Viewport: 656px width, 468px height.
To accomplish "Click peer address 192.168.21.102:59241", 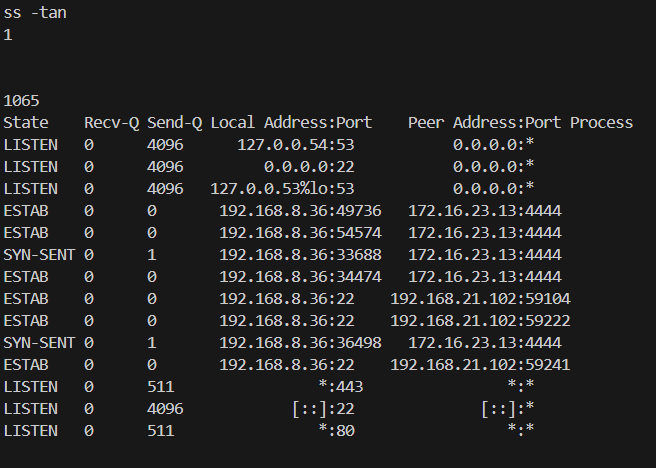I will (x=480, y=365).
